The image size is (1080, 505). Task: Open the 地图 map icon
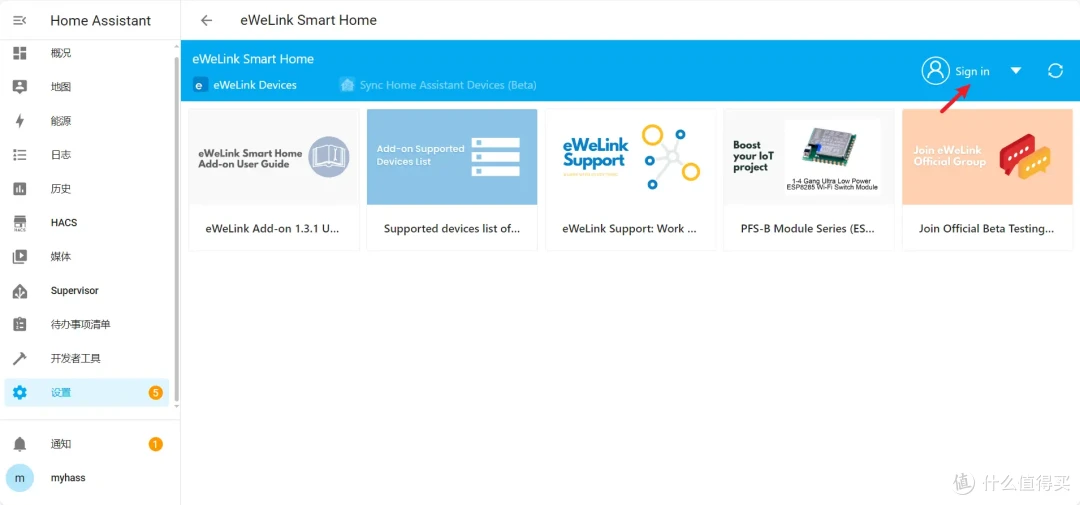tap(20, 87)
